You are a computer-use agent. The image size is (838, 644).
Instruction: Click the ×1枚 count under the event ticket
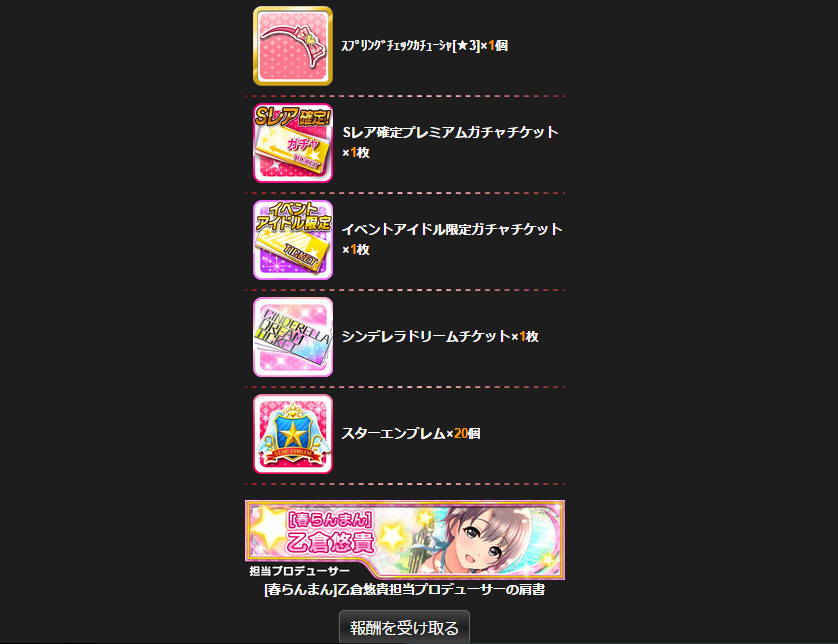tap(356, 250)
